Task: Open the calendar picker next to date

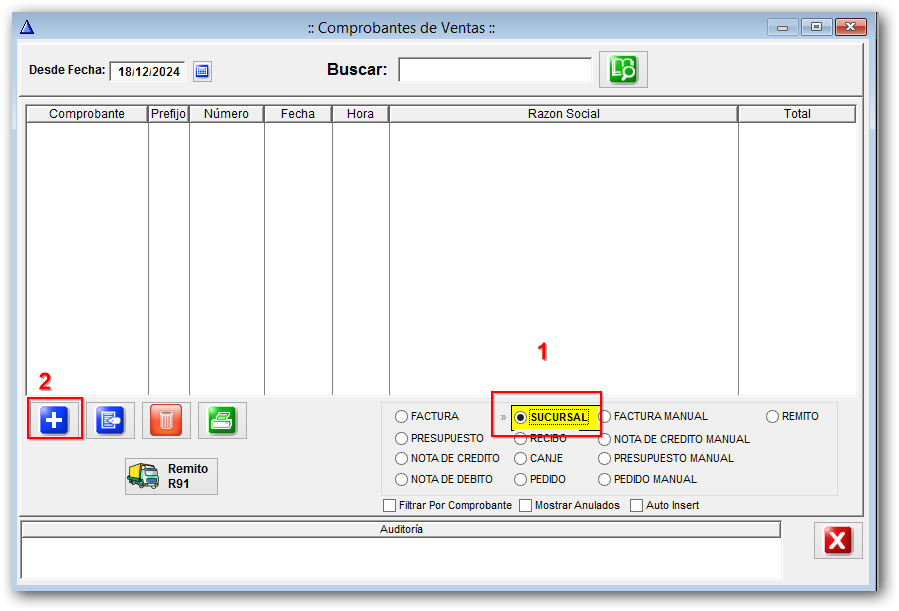Action: pyautogui.click(x=202, y=71)
